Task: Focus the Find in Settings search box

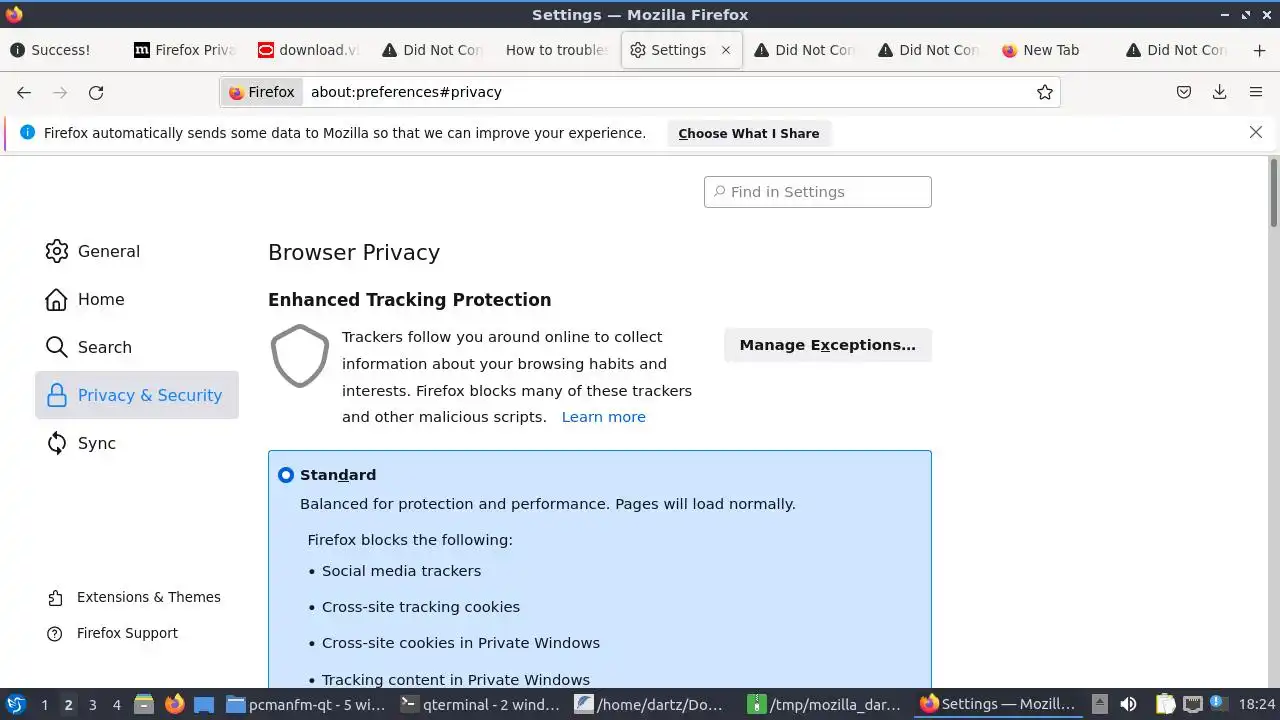Action: pyautogui.click(x=818, y=192)
